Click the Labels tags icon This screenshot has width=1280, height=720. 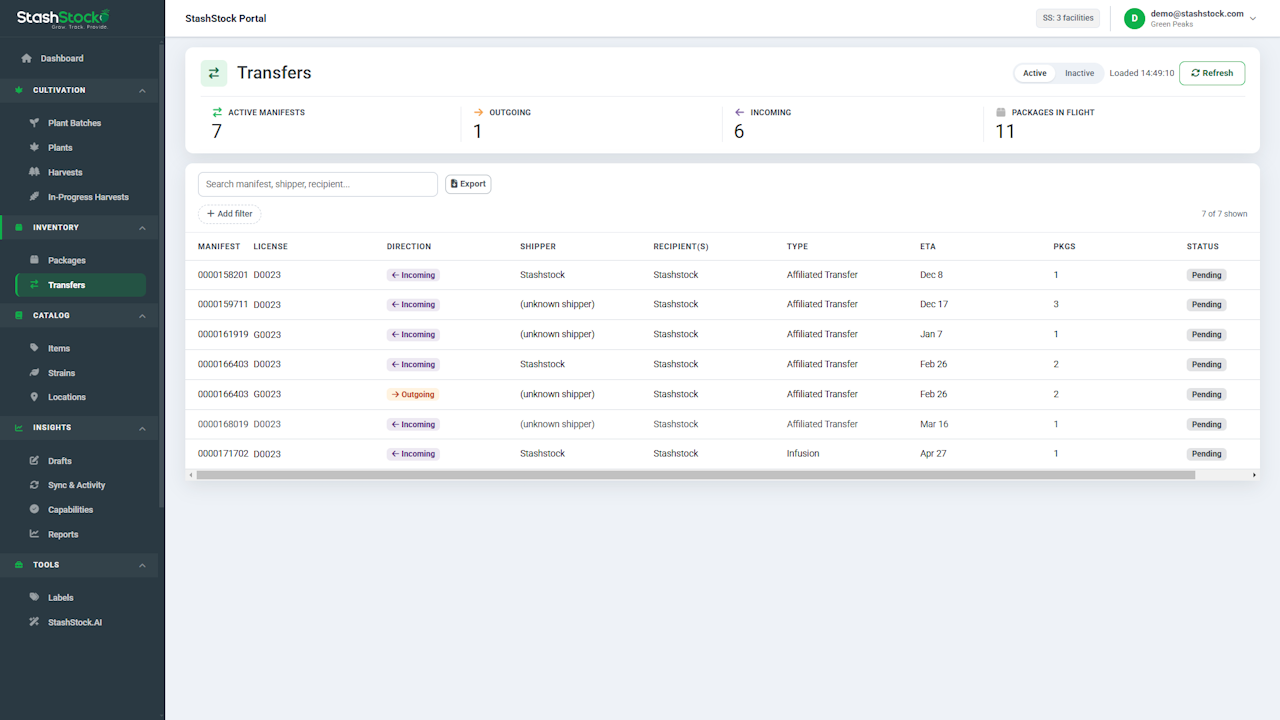35,597
